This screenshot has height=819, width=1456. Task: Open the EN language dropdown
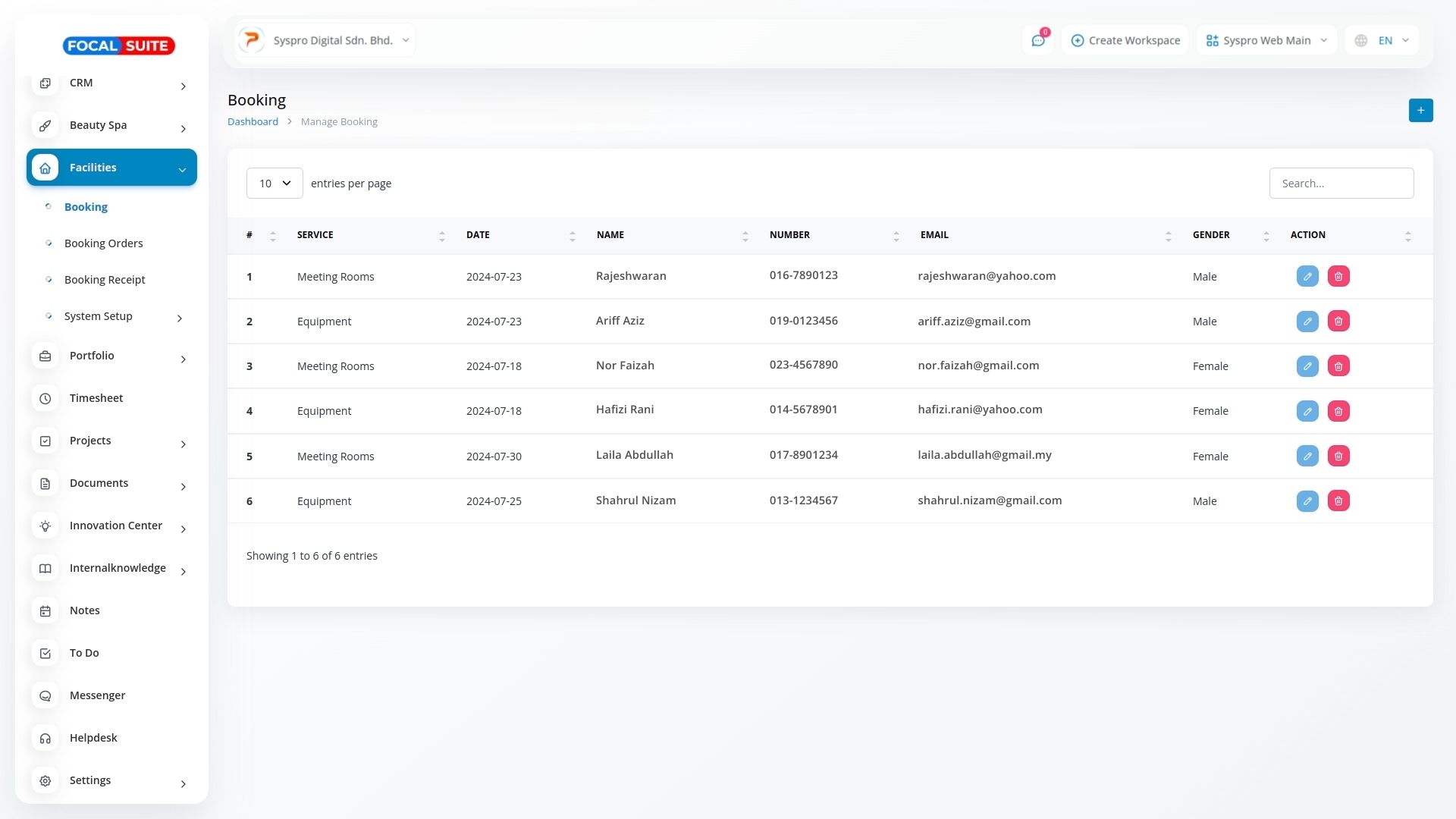click(1382, 41)
